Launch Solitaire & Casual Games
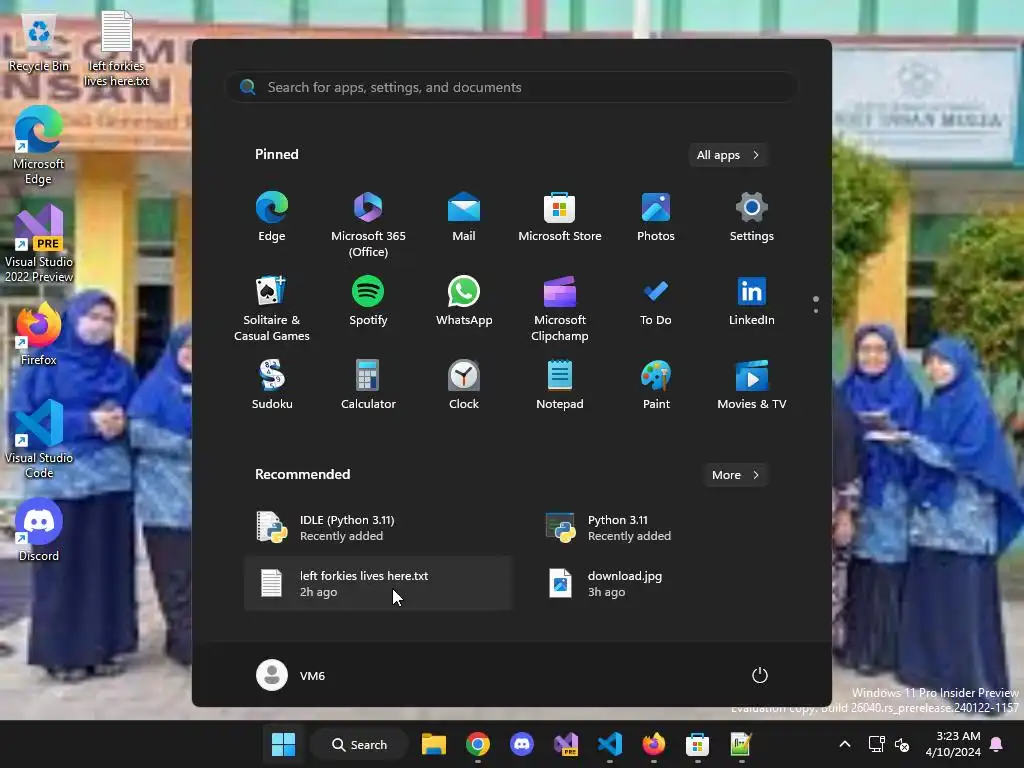1024x768 pixels. [x=272, y=308]
